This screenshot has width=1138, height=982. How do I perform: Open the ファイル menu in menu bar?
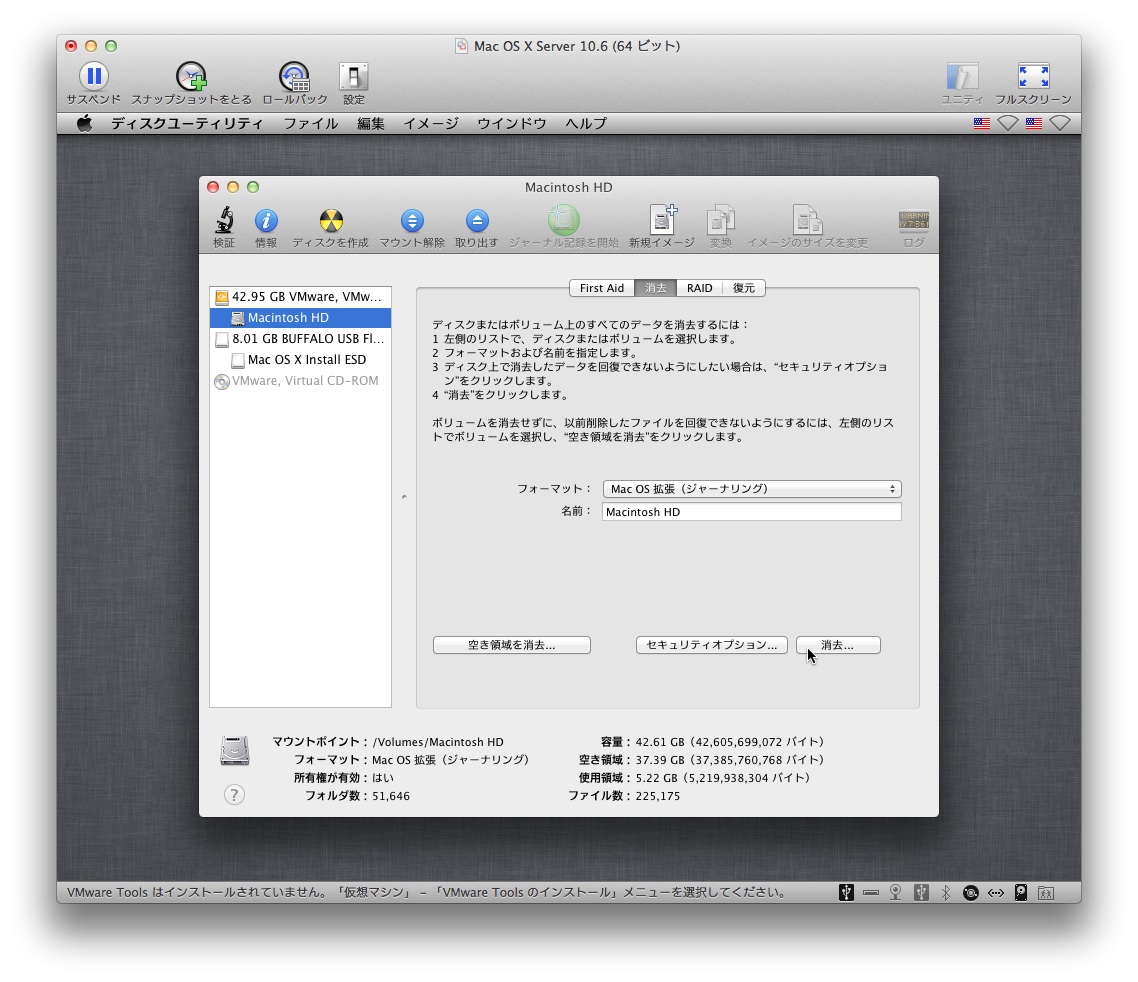310,124
